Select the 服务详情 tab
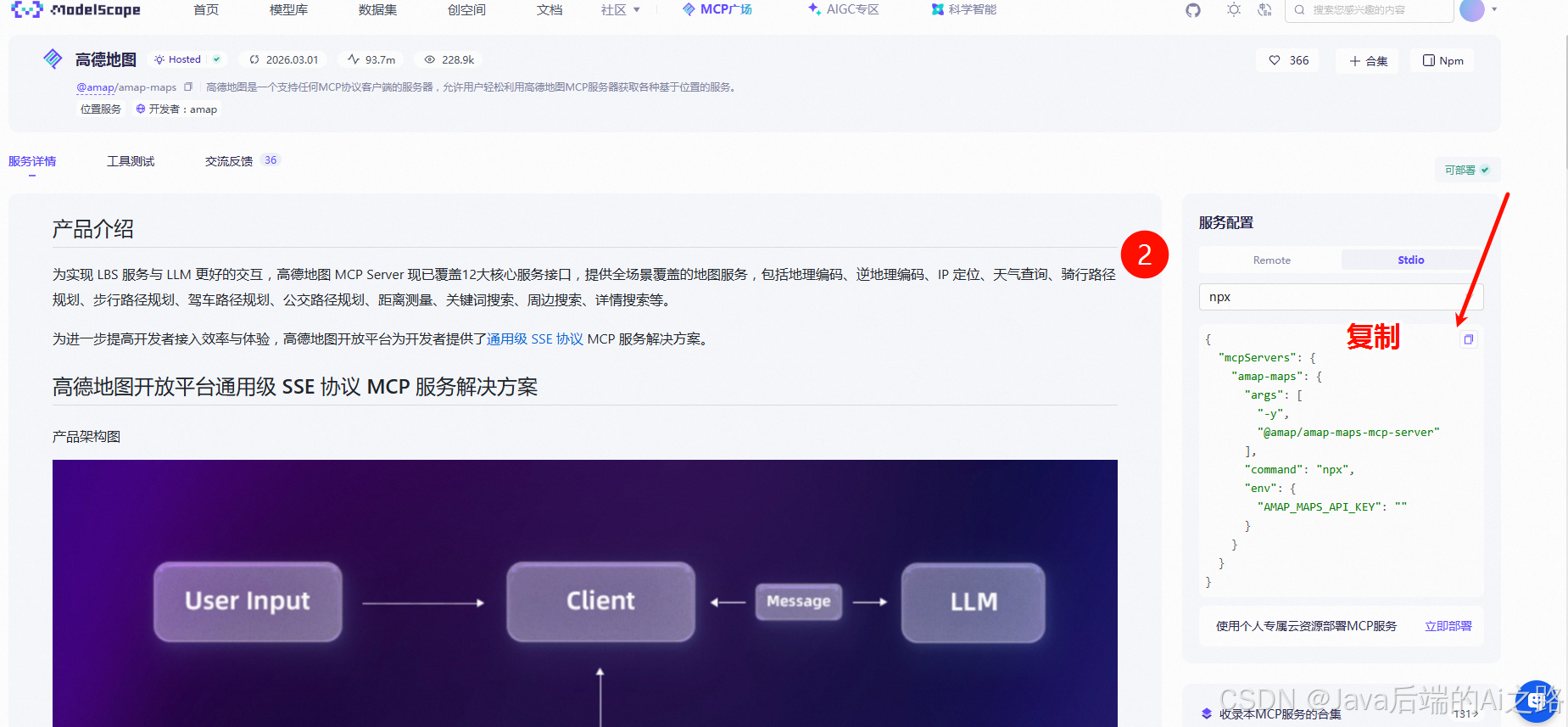Viewport: 1568px width, 727px height. (32, 161)
